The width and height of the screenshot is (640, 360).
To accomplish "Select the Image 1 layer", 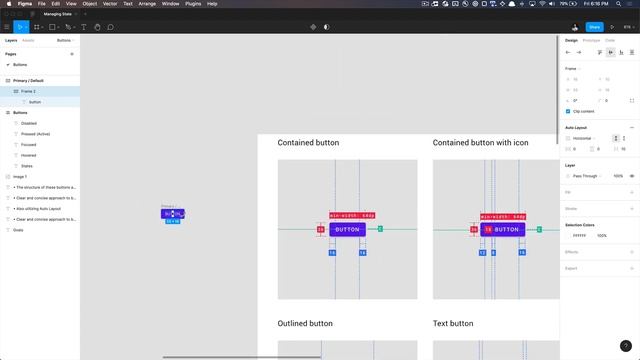I will click(x=40, y=177).
